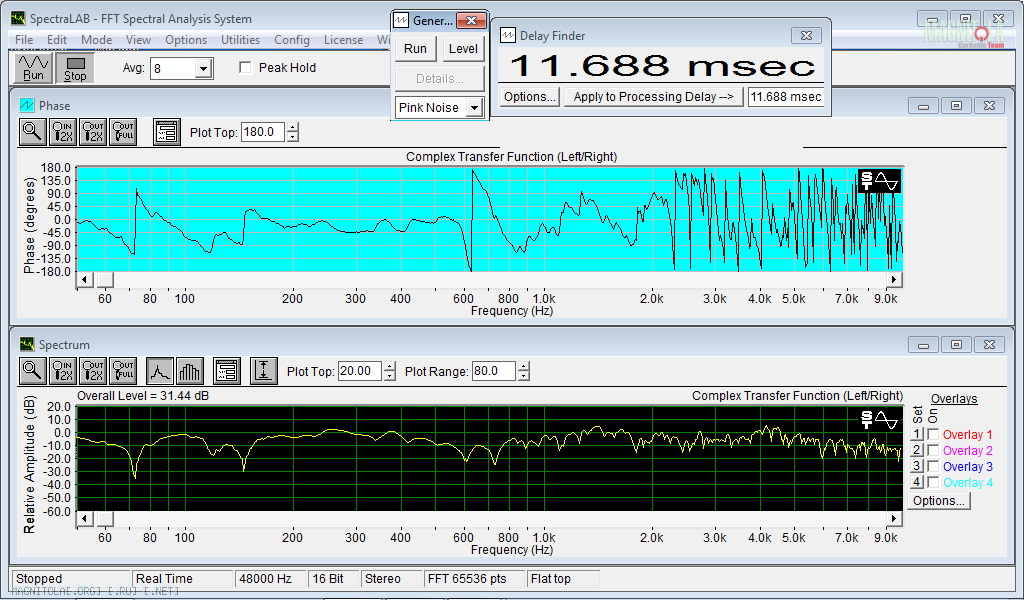Viewport: 1024px width, 600px height.
Task: Open the Config menu
Action: click(x=292, y=40)
